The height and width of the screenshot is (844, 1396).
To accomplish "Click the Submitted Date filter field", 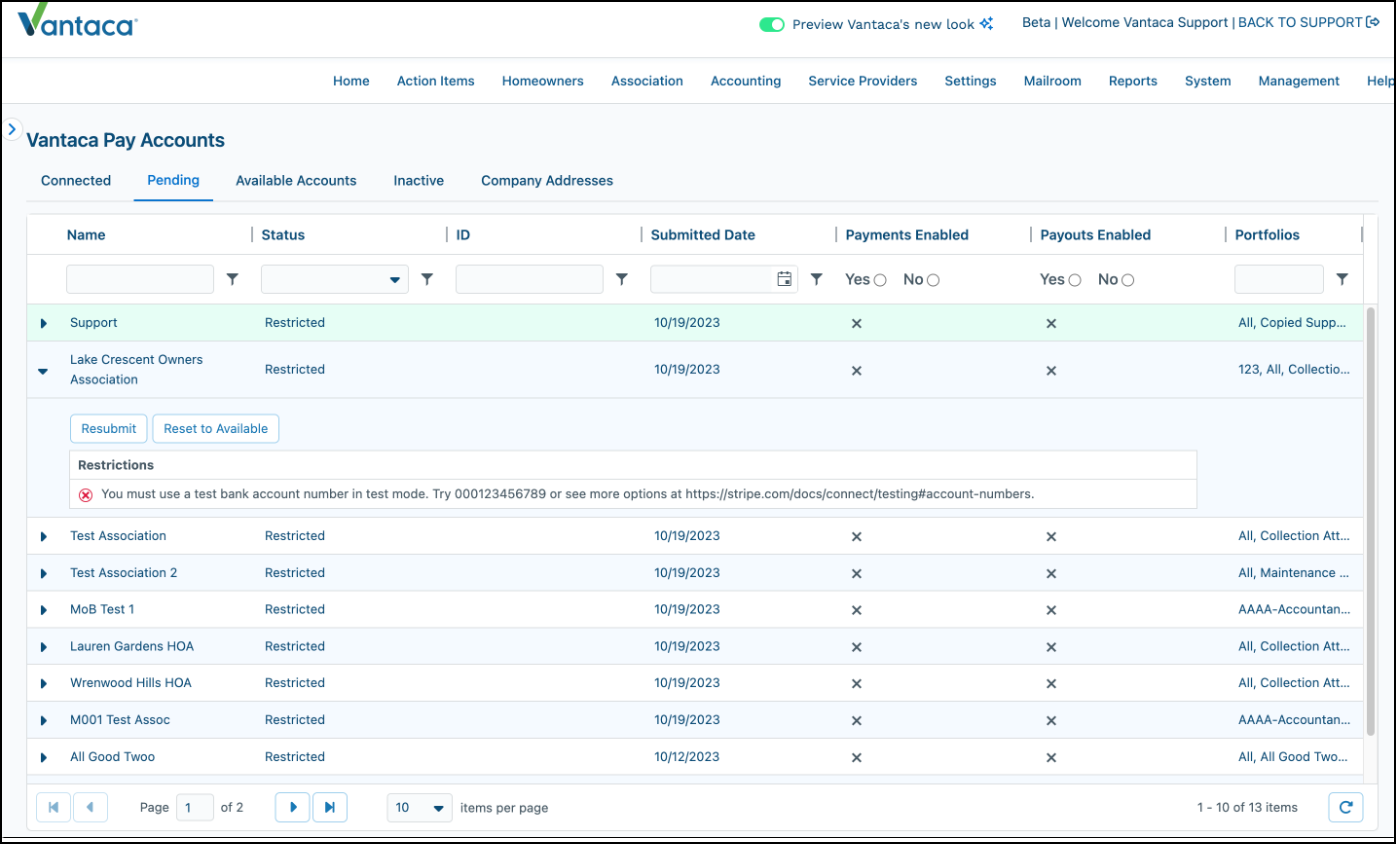I will (x=714, y=279).
